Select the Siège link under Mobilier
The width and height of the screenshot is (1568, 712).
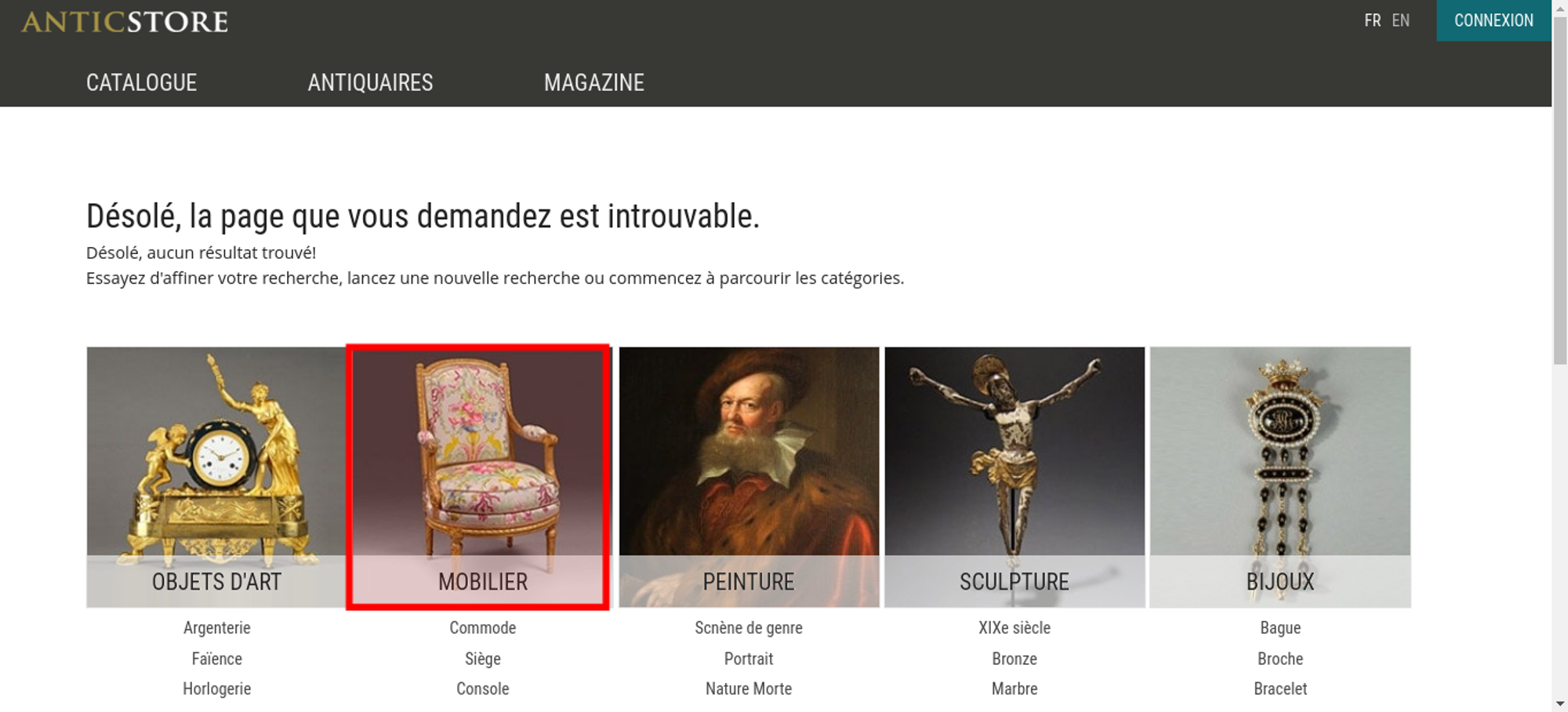pos(483,659)
